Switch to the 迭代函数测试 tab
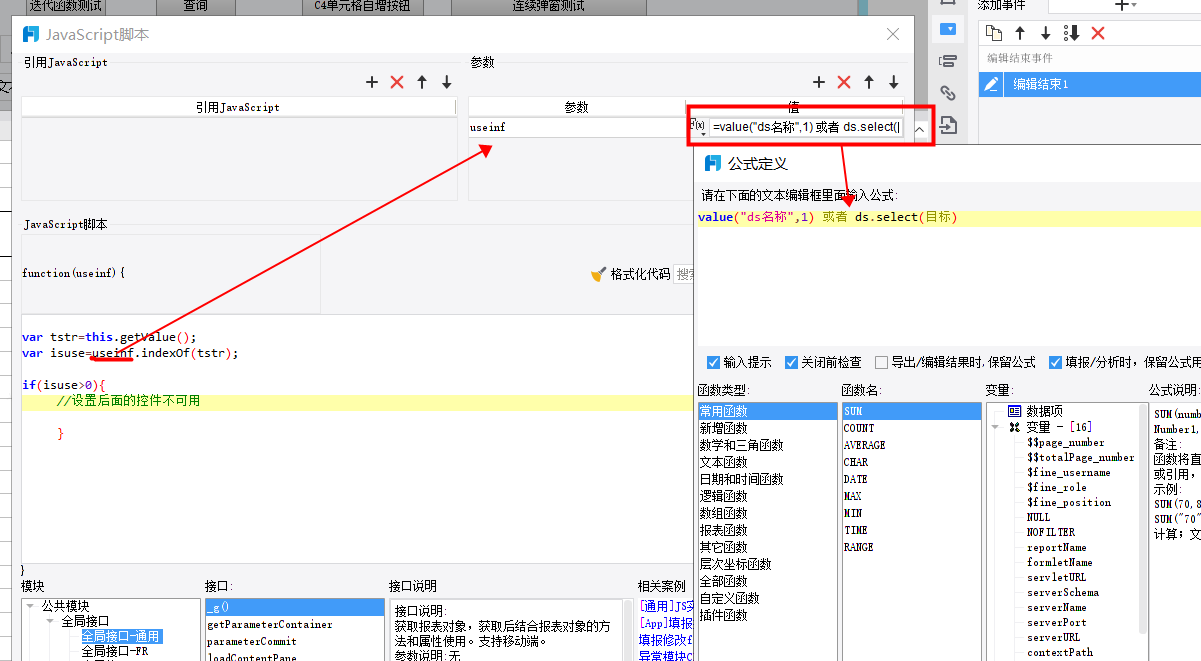Image resolution: width=1201 pixels, height=661 pixels. click(67, 6)
